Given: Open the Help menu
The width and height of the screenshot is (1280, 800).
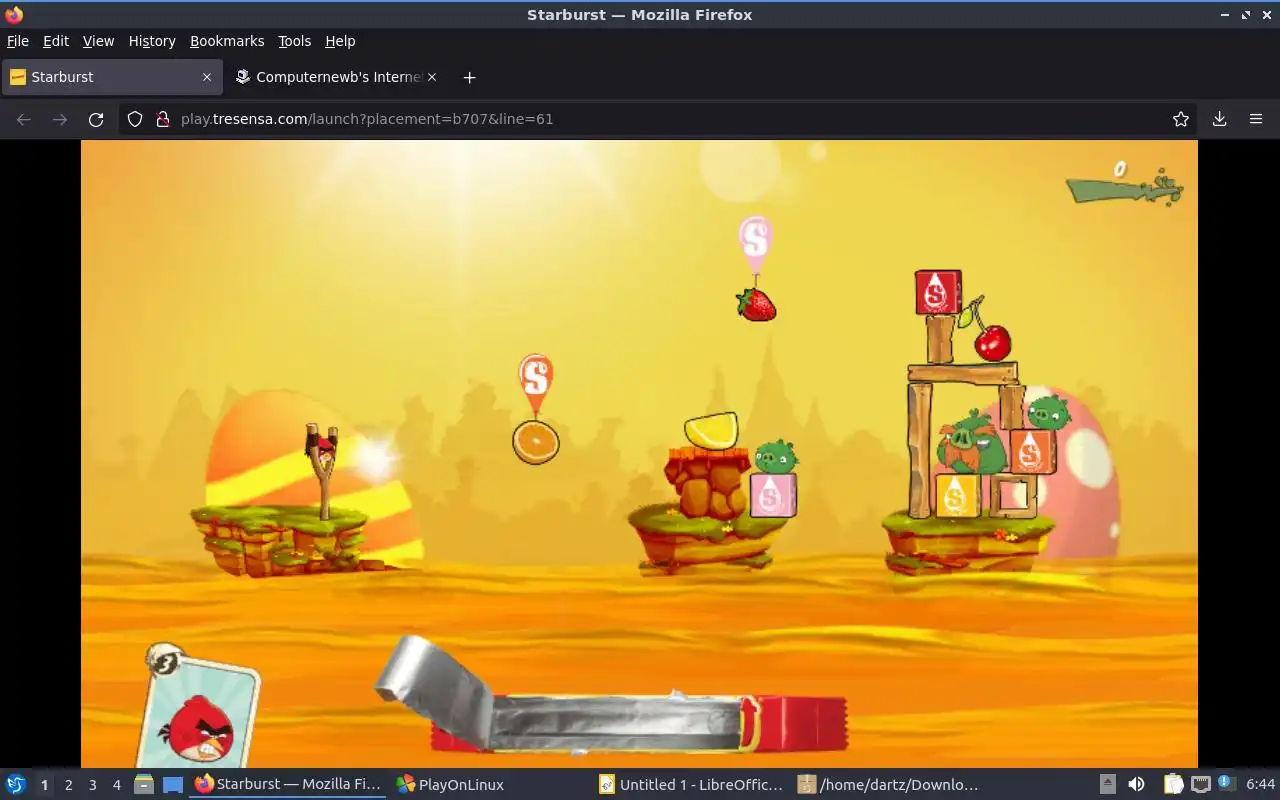Looking at the screenshot, I should tap(340, 41).
